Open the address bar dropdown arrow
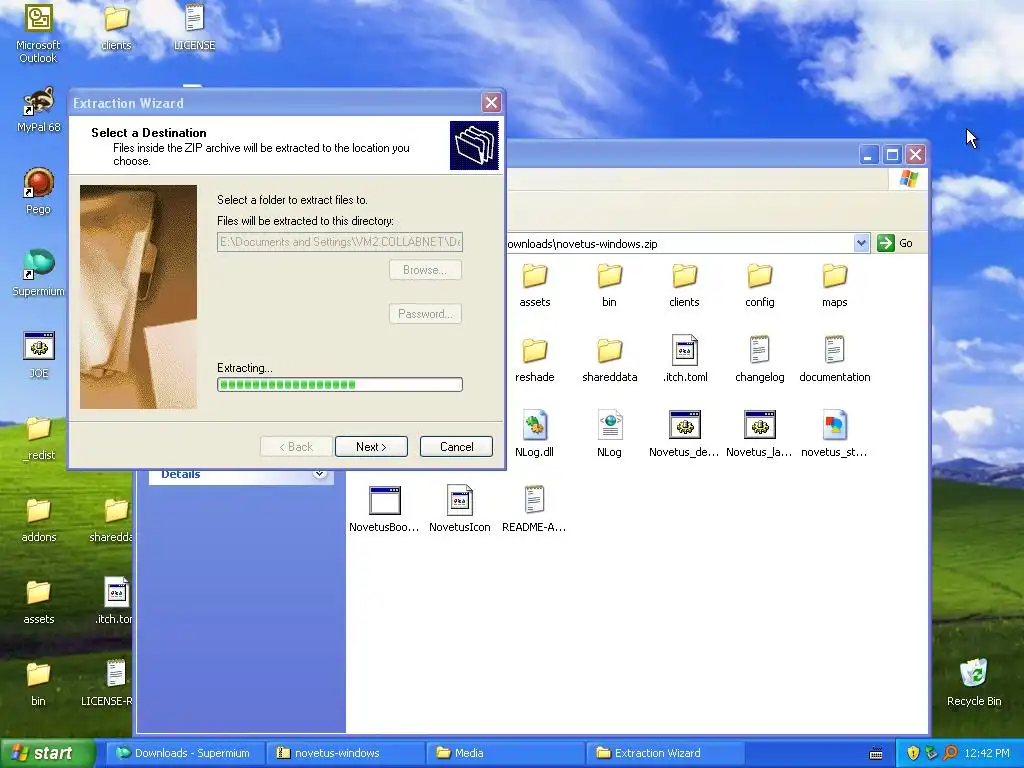This screenshot has width=1024, height=768. (x=861, y=243)
